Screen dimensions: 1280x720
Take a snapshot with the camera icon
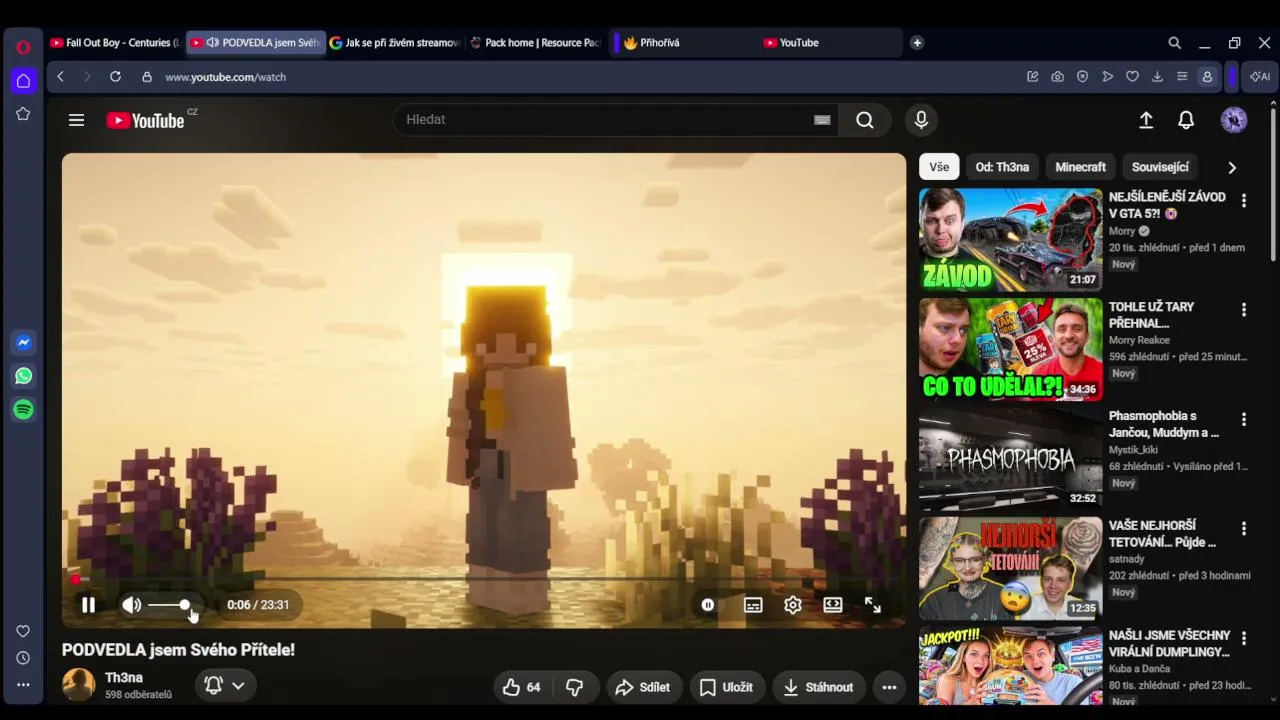pos(1057,77)
